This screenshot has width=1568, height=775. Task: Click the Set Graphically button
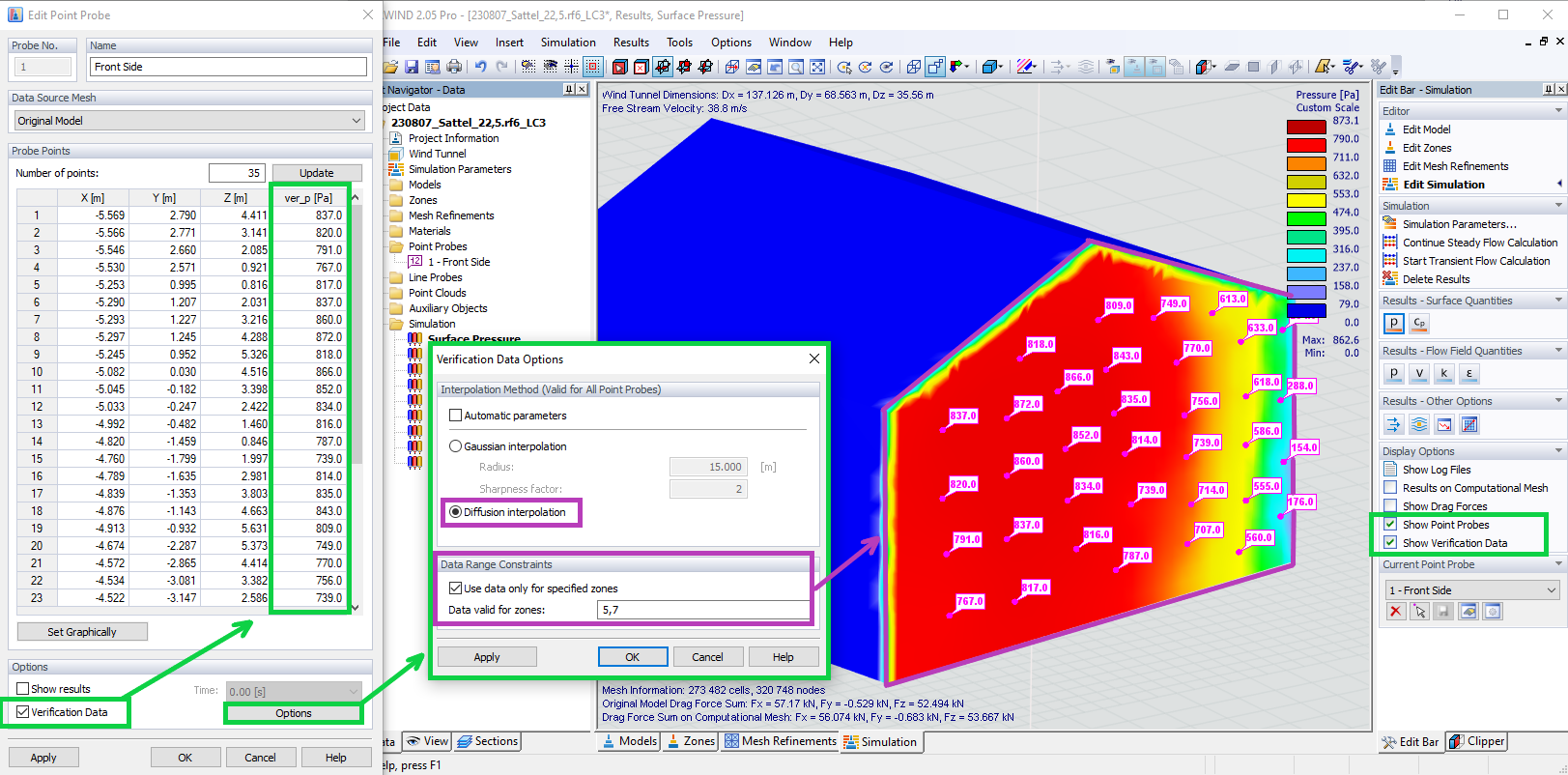click(x=82, y=632)
